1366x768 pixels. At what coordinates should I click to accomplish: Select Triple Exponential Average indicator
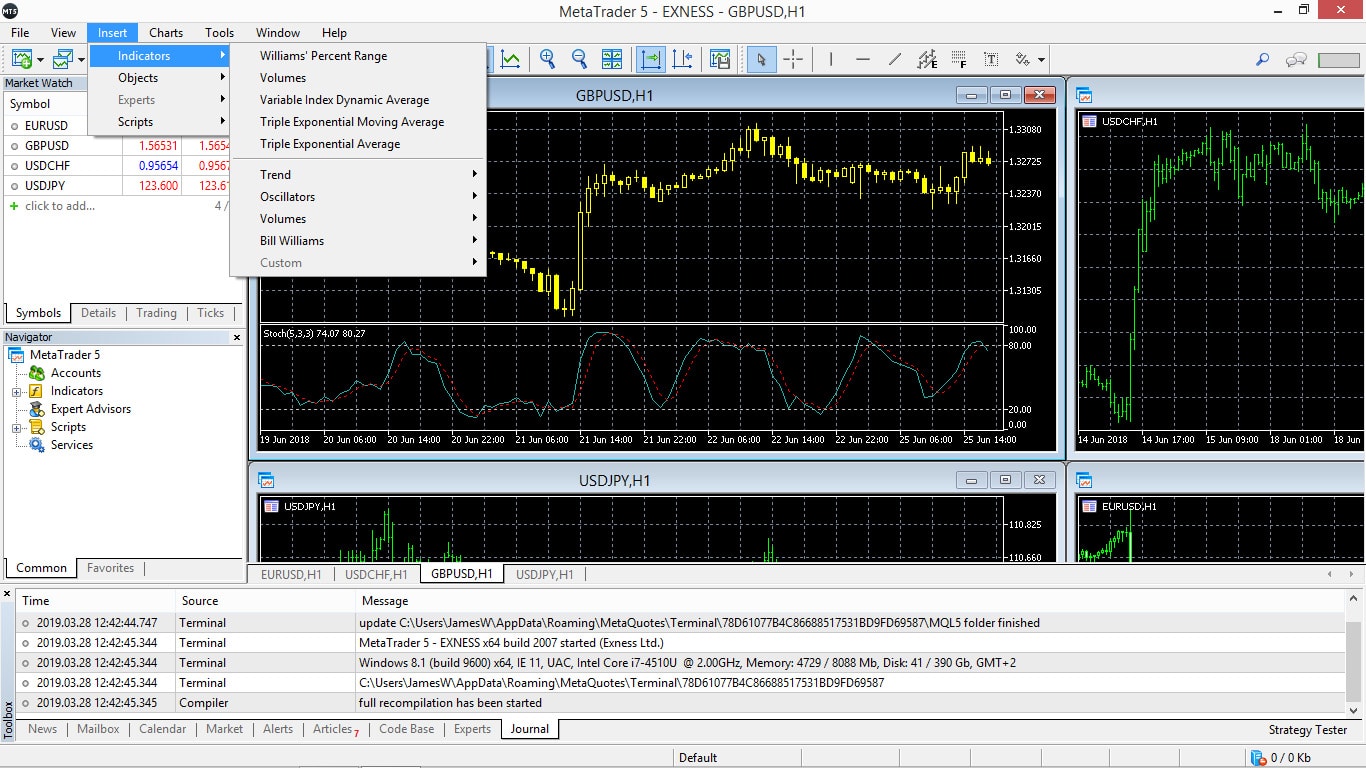tap(358, 144)
